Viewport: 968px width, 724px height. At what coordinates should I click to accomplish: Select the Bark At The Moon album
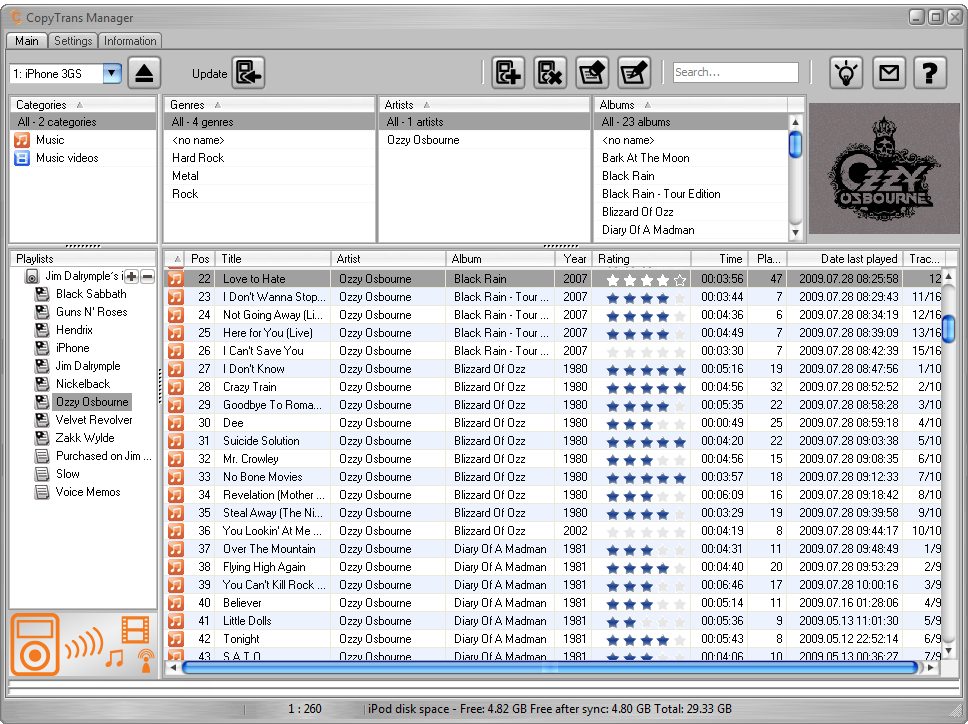[691, 158]
